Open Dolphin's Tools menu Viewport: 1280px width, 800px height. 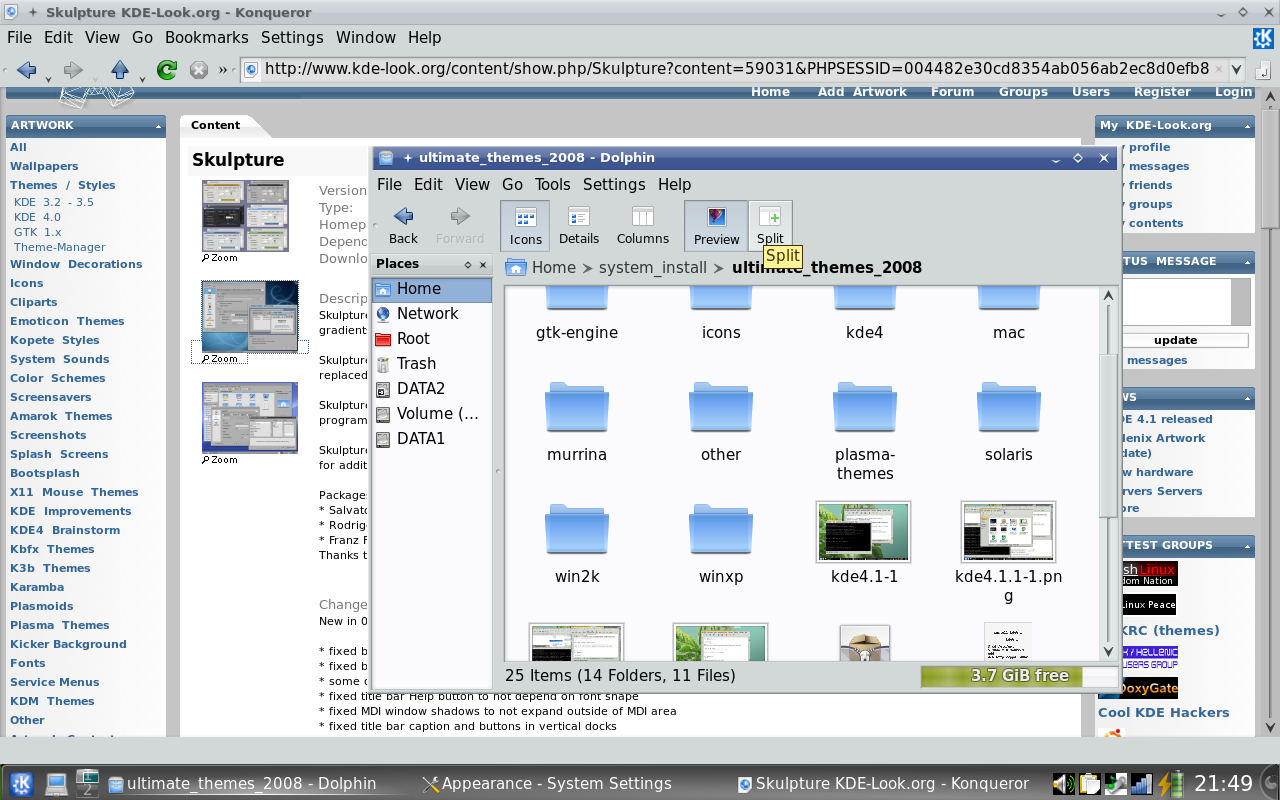[x=552, y=184]
